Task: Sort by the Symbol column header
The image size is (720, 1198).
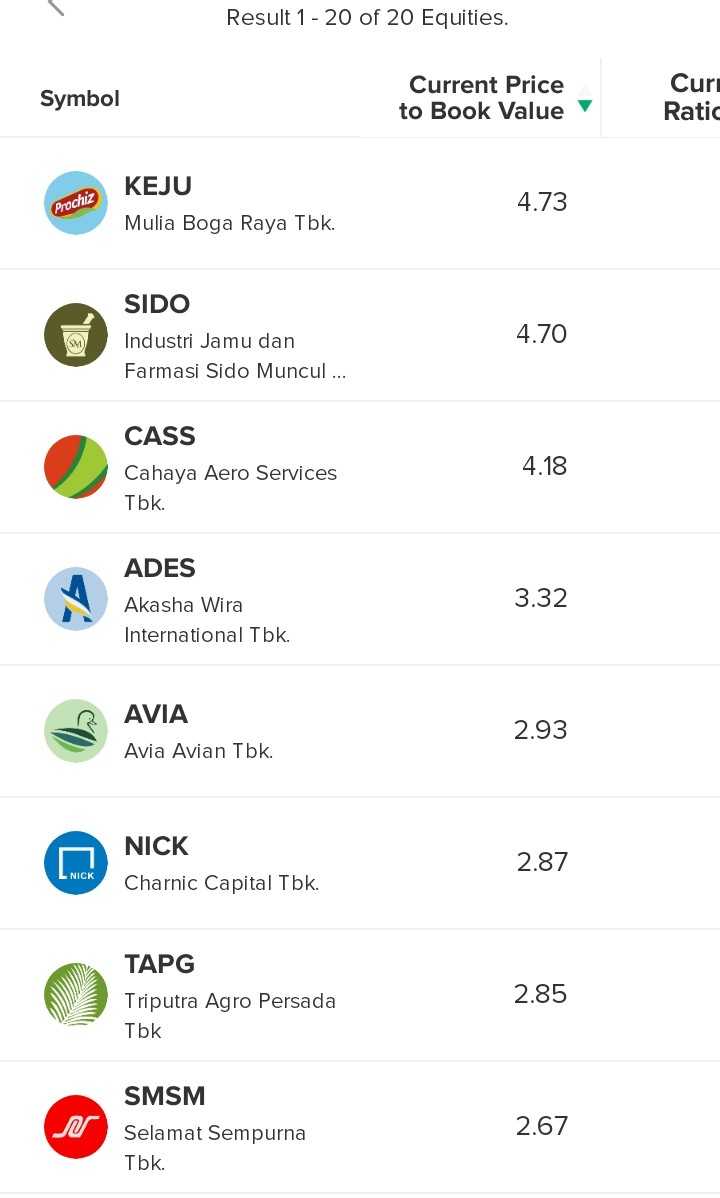Action: pyautogui.click(x=80, y=99)
